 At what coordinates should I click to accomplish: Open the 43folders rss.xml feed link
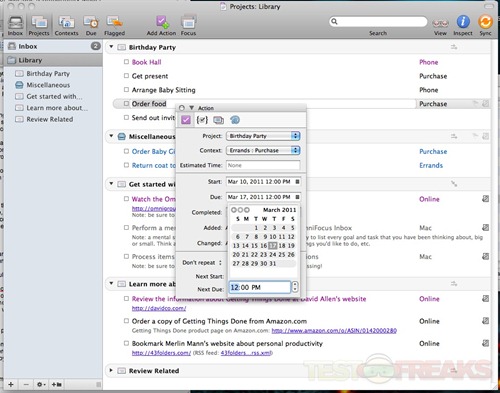(246, 353)
